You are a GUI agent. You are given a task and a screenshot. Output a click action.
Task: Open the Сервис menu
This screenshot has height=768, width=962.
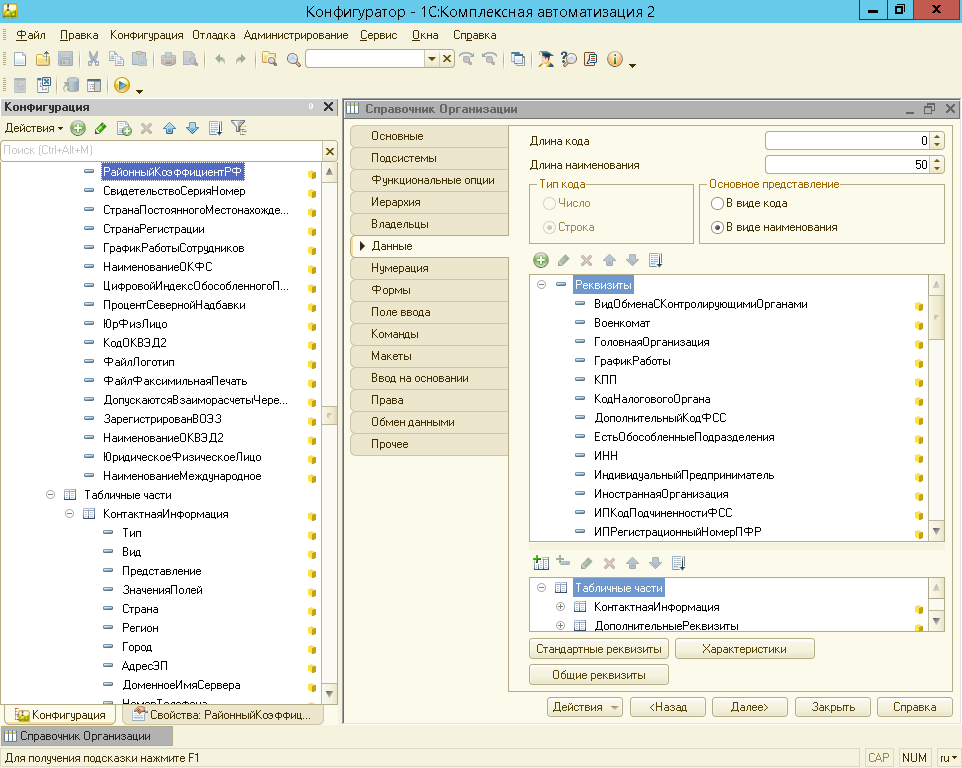pos(379,35)
